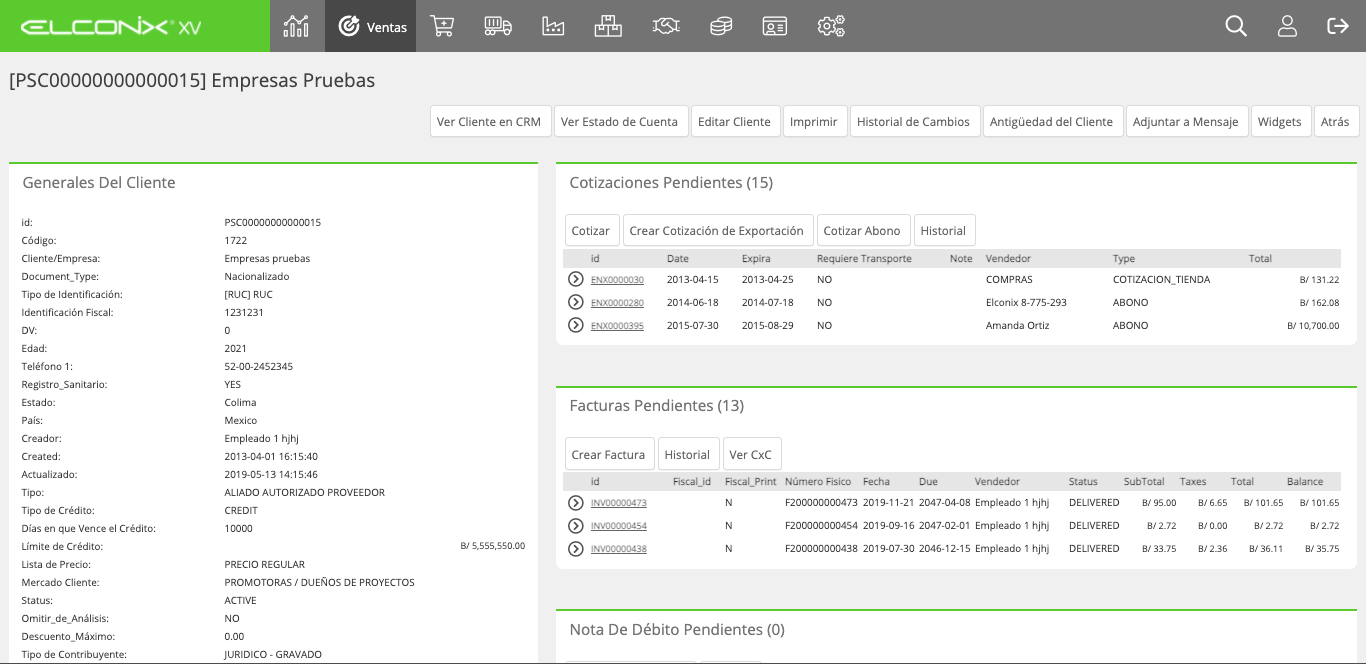This screenshot has height=664, width=1366.
Task: Expand invoice INV00000454 row arrow
Action: [x=576, y=526]
